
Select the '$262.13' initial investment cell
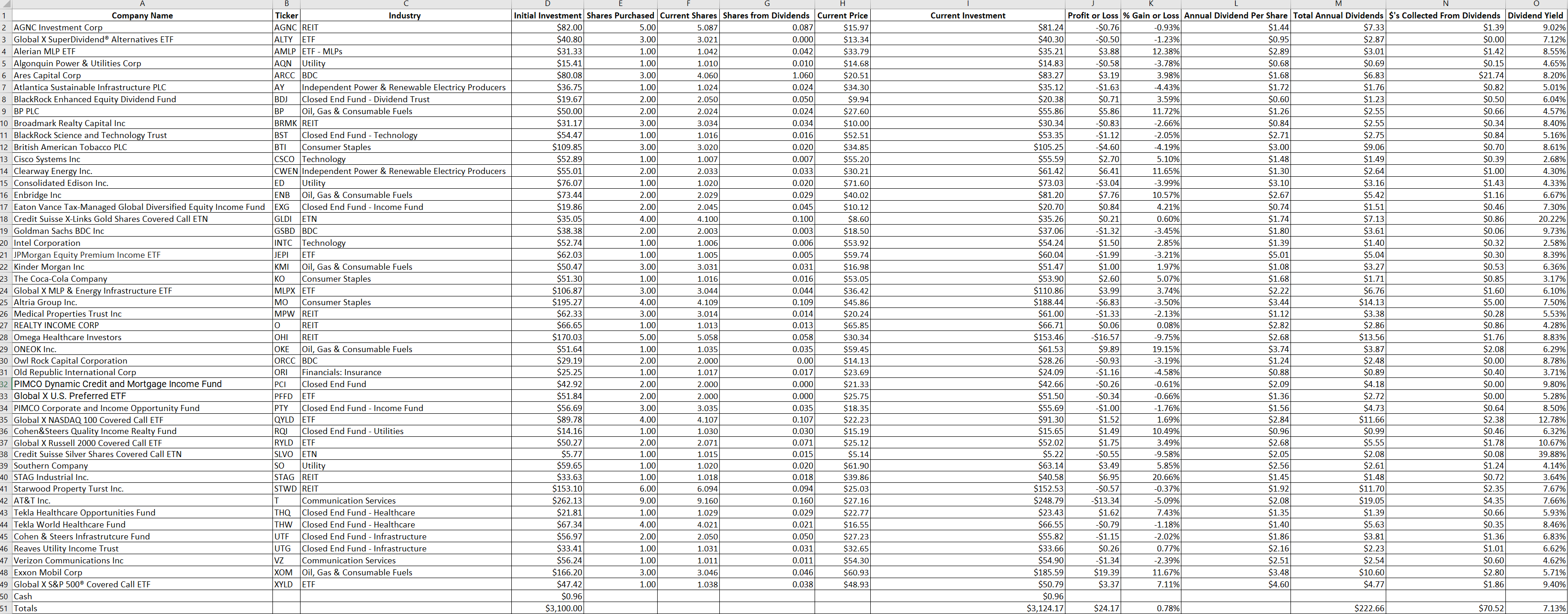pos(548,501)
